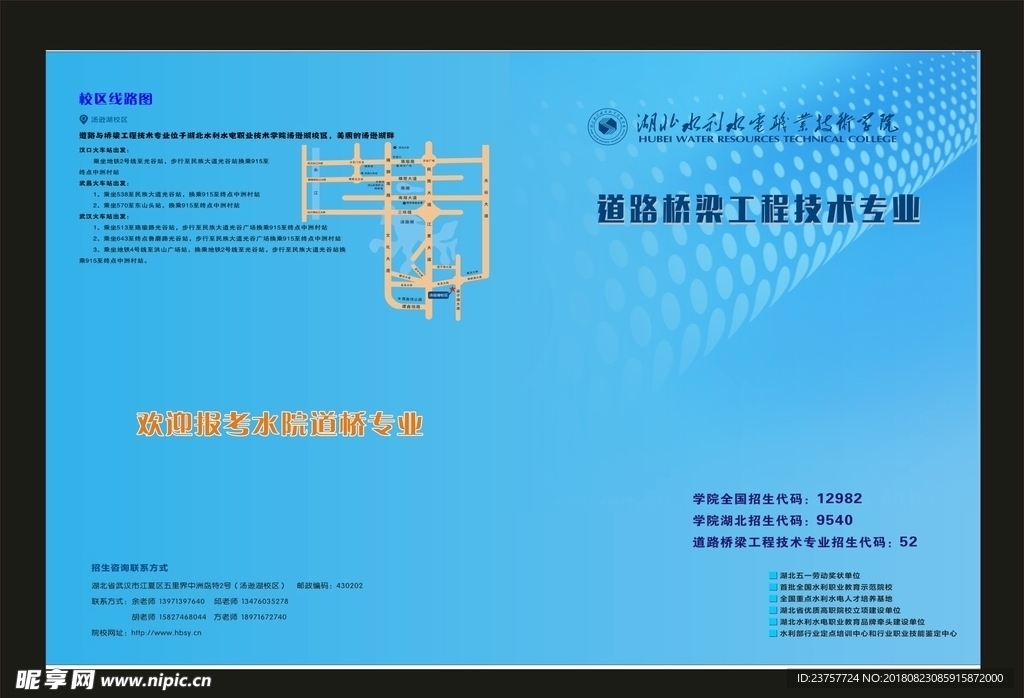
Task: Click the line 乘坐643至终点鲁磨路光谷站
Action: coord(217,238)
